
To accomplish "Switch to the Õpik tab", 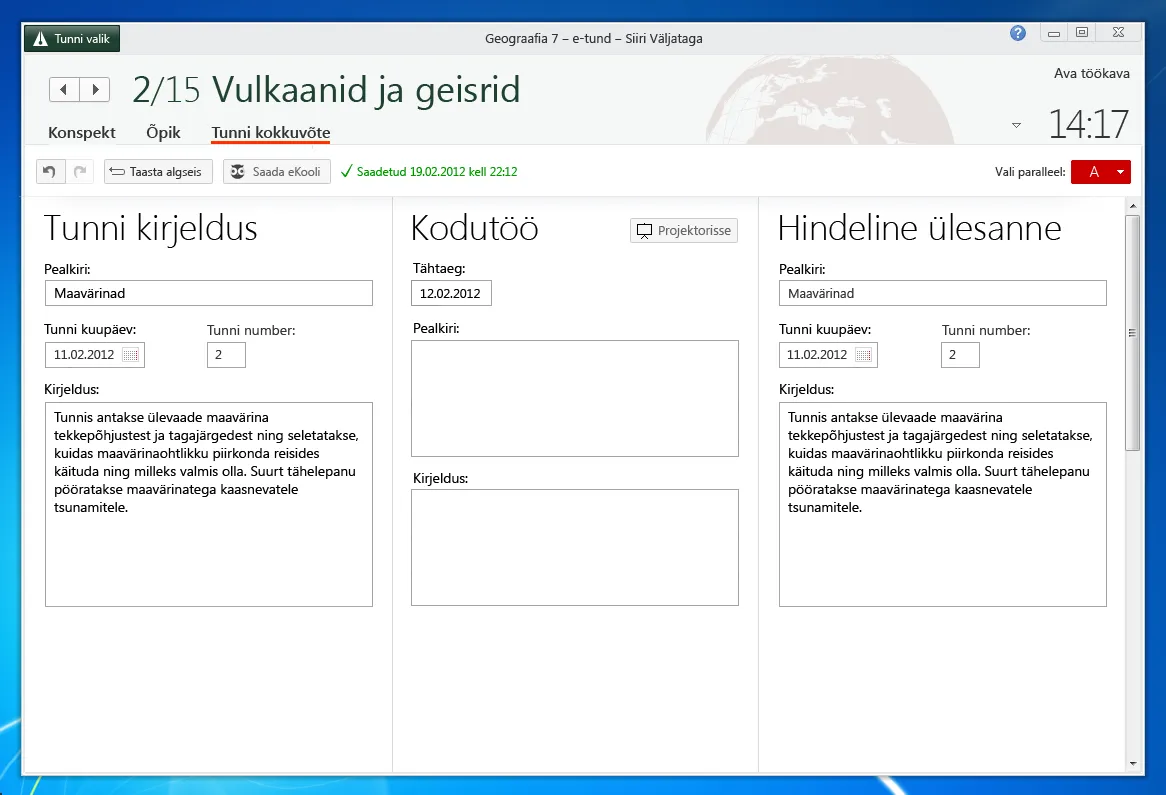I will tap(163, 132).
